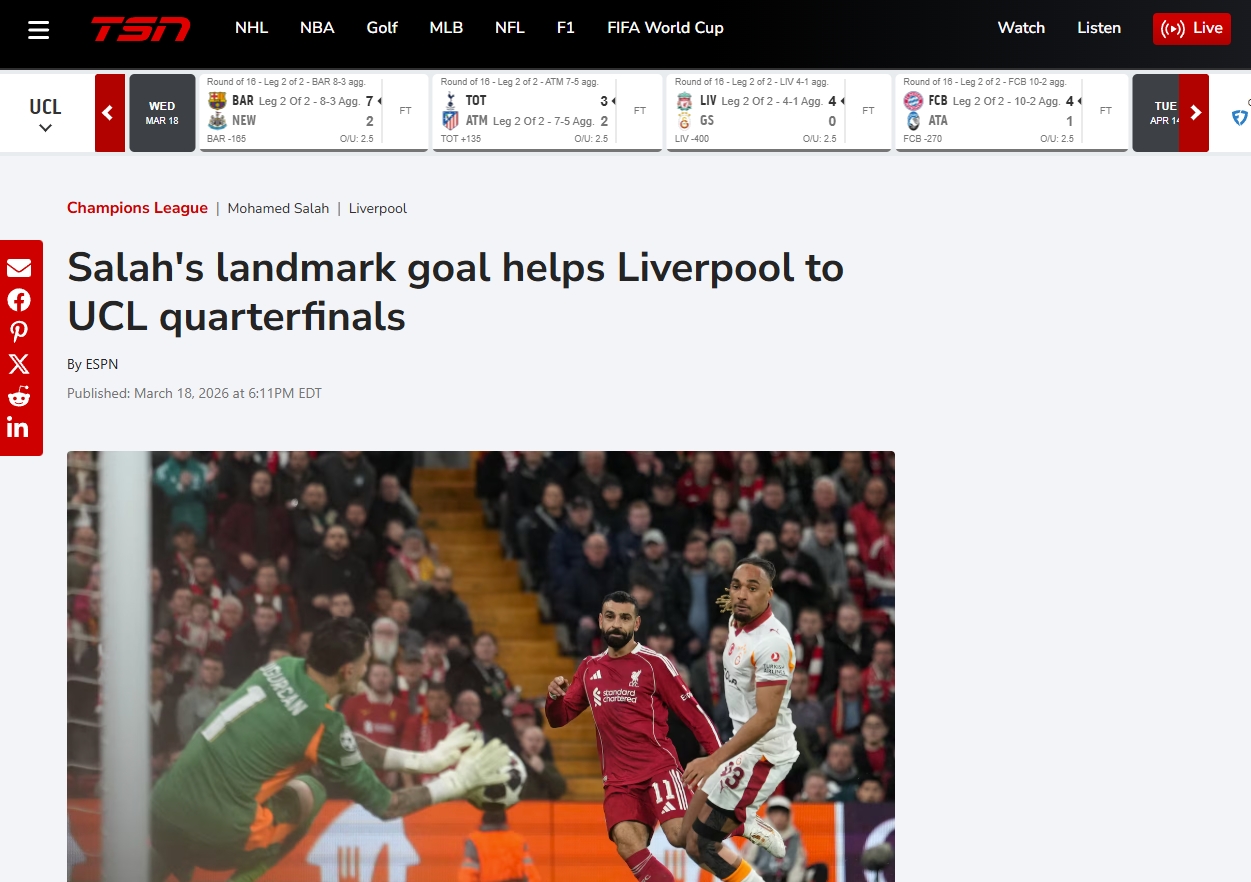Screen dimensions: 1251x882
Task: Share article via email icon
Action: pyautogui.click(x=19, y=268)
